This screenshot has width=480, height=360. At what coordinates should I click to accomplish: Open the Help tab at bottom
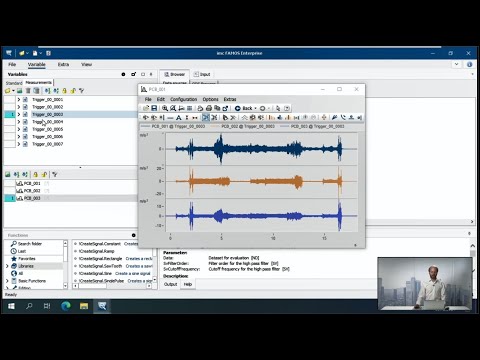188,284
